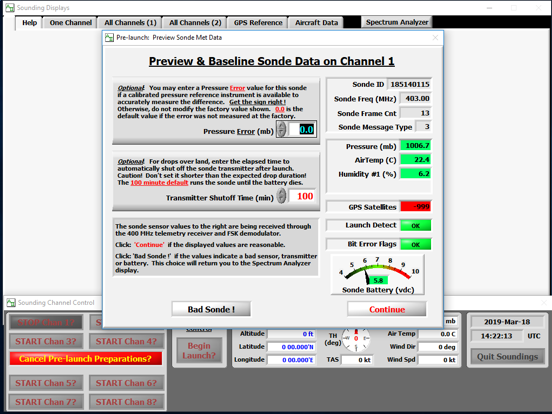
Task: Click the underlined Error link in instructions
Action: (x=237, y=88)
